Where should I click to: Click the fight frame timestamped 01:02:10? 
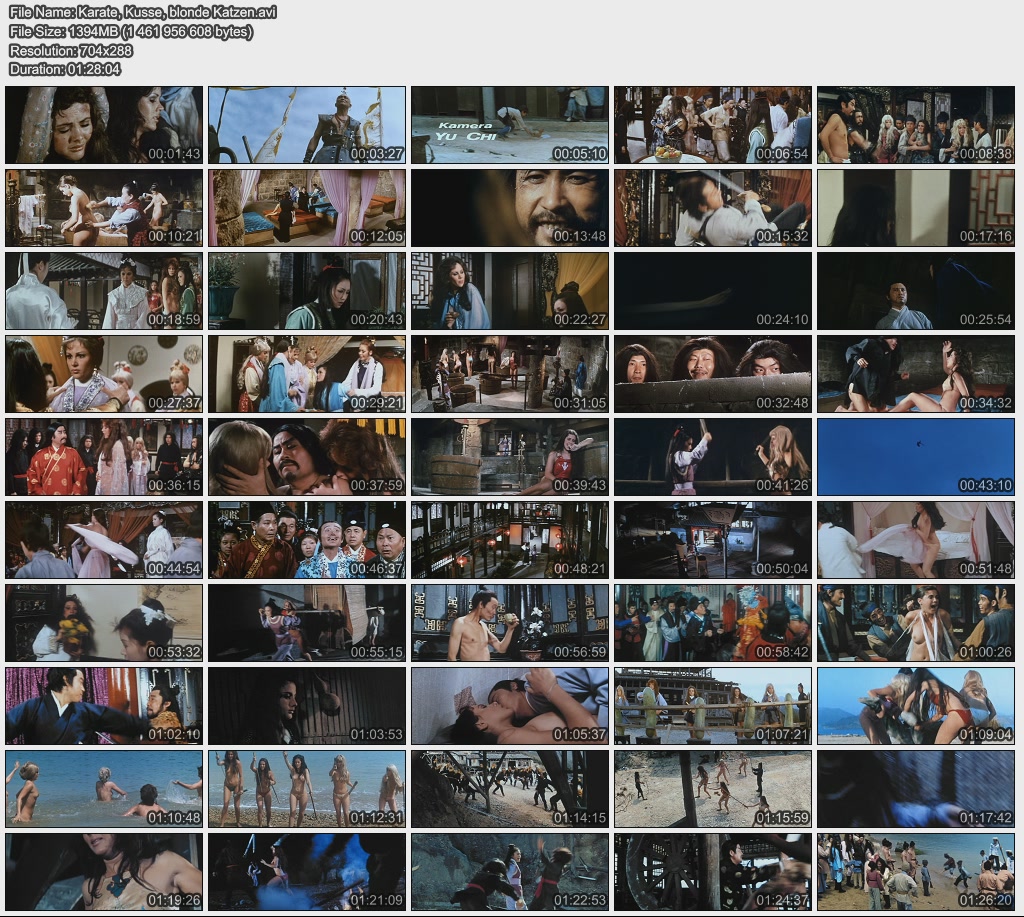coord(104,706)
